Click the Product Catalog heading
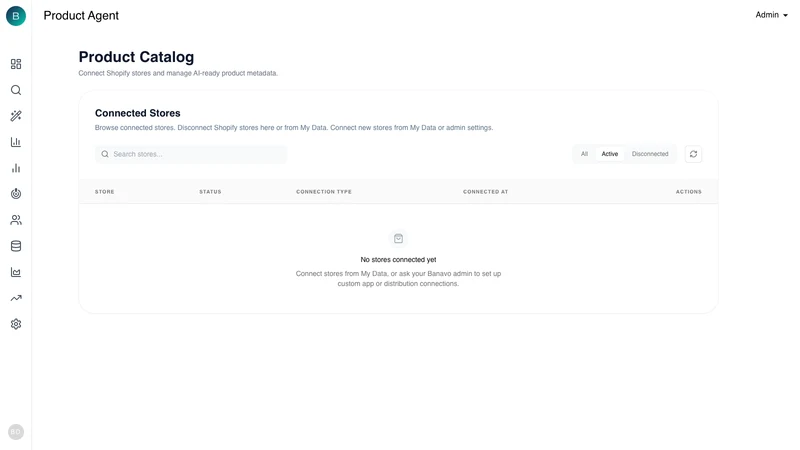Screen dimensions: 800x450 tap(136, 57)
